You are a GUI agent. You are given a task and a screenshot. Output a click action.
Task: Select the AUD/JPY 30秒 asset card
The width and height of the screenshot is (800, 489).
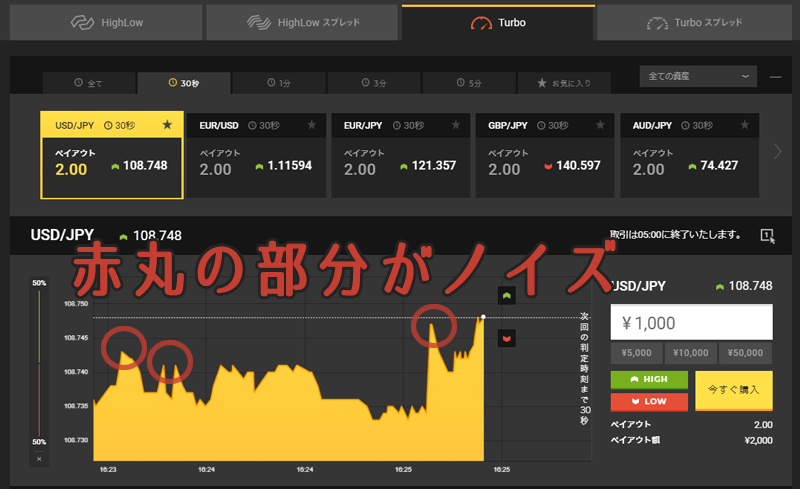689,155
